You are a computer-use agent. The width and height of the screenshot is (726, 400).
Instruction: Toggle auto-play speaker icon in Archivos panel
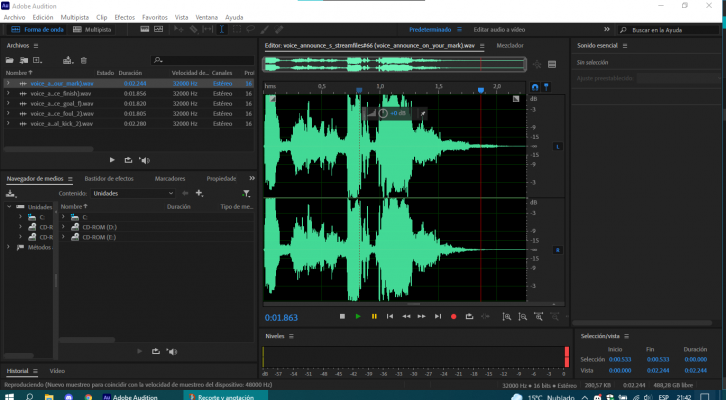[x=144, y=160]
